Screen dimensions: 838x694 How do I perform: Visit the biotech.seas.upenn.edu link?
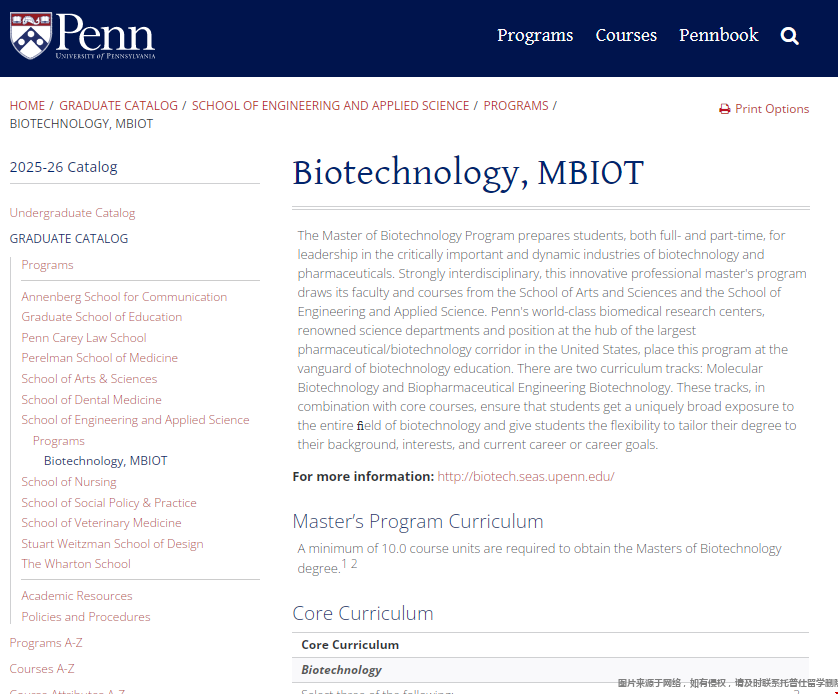(x=526, y=476)
